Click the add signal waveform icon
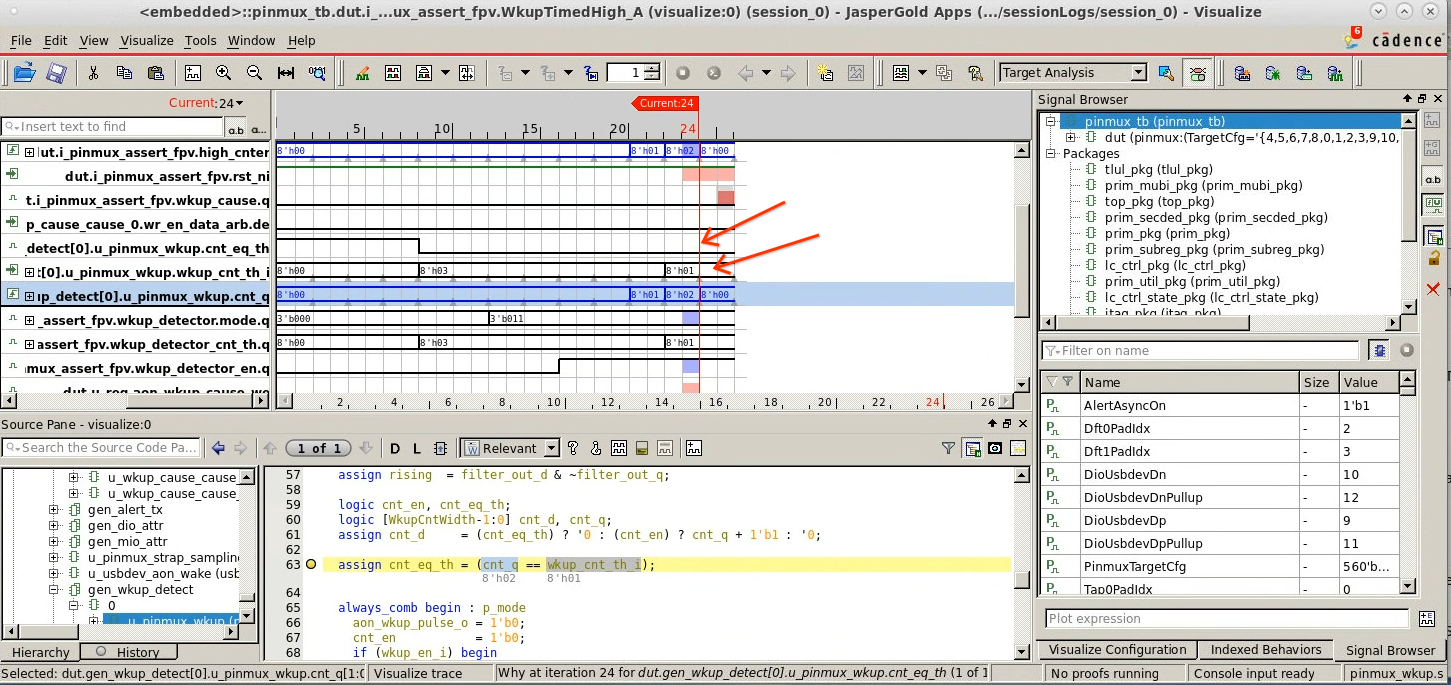 (193, 72)
